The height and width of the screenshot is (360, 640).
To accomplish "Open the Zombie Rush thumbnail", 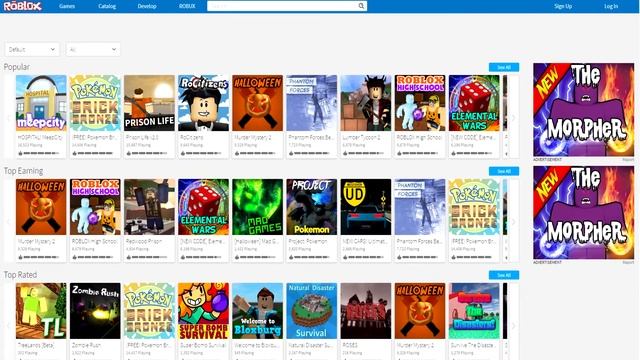I will click(x=95, y=311).
